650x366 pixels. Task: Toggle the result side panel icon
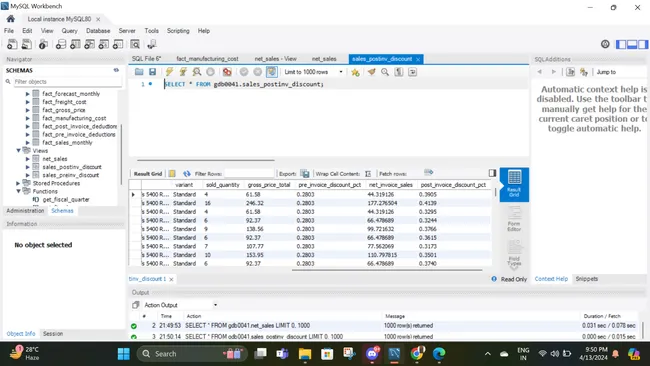click(492, 173)
